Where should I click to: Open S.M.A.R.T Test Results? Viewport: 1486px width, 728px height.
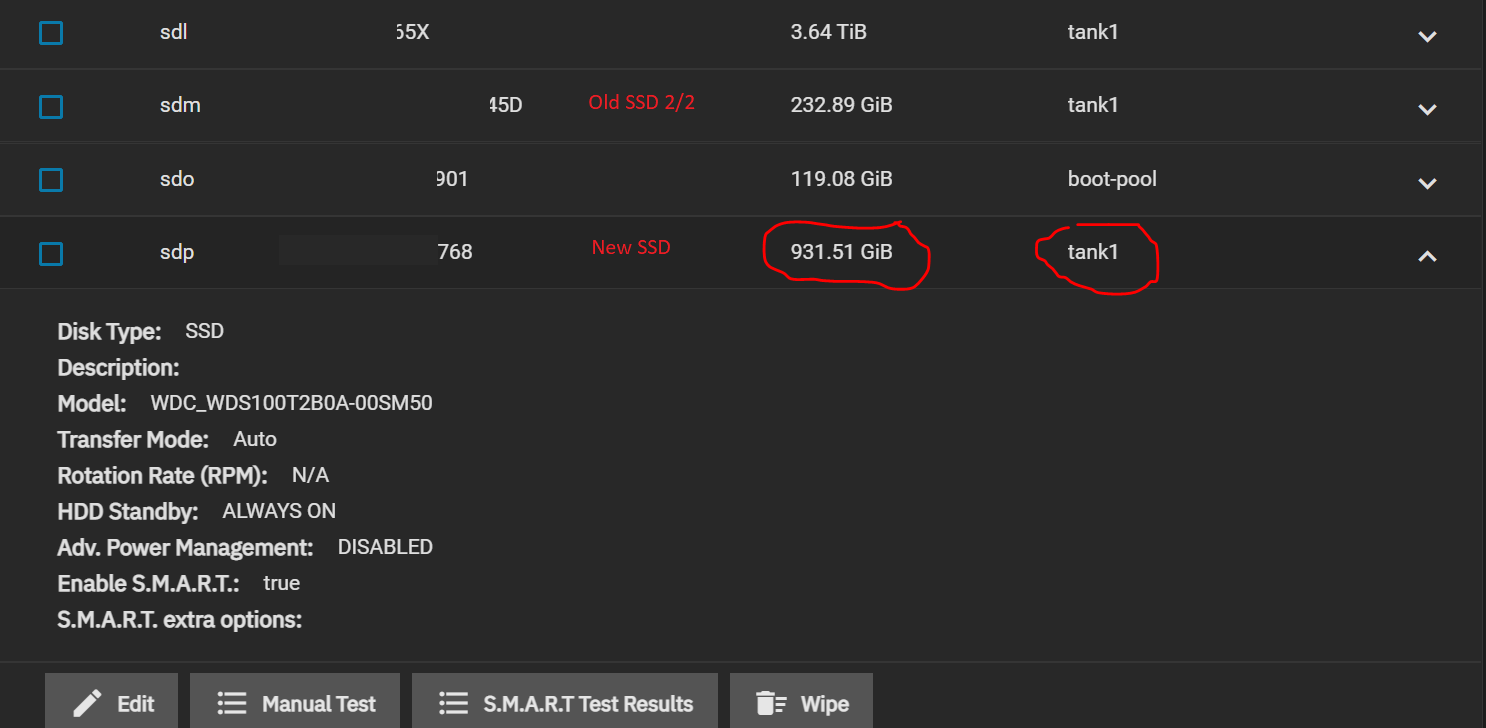tap(565, 703)
